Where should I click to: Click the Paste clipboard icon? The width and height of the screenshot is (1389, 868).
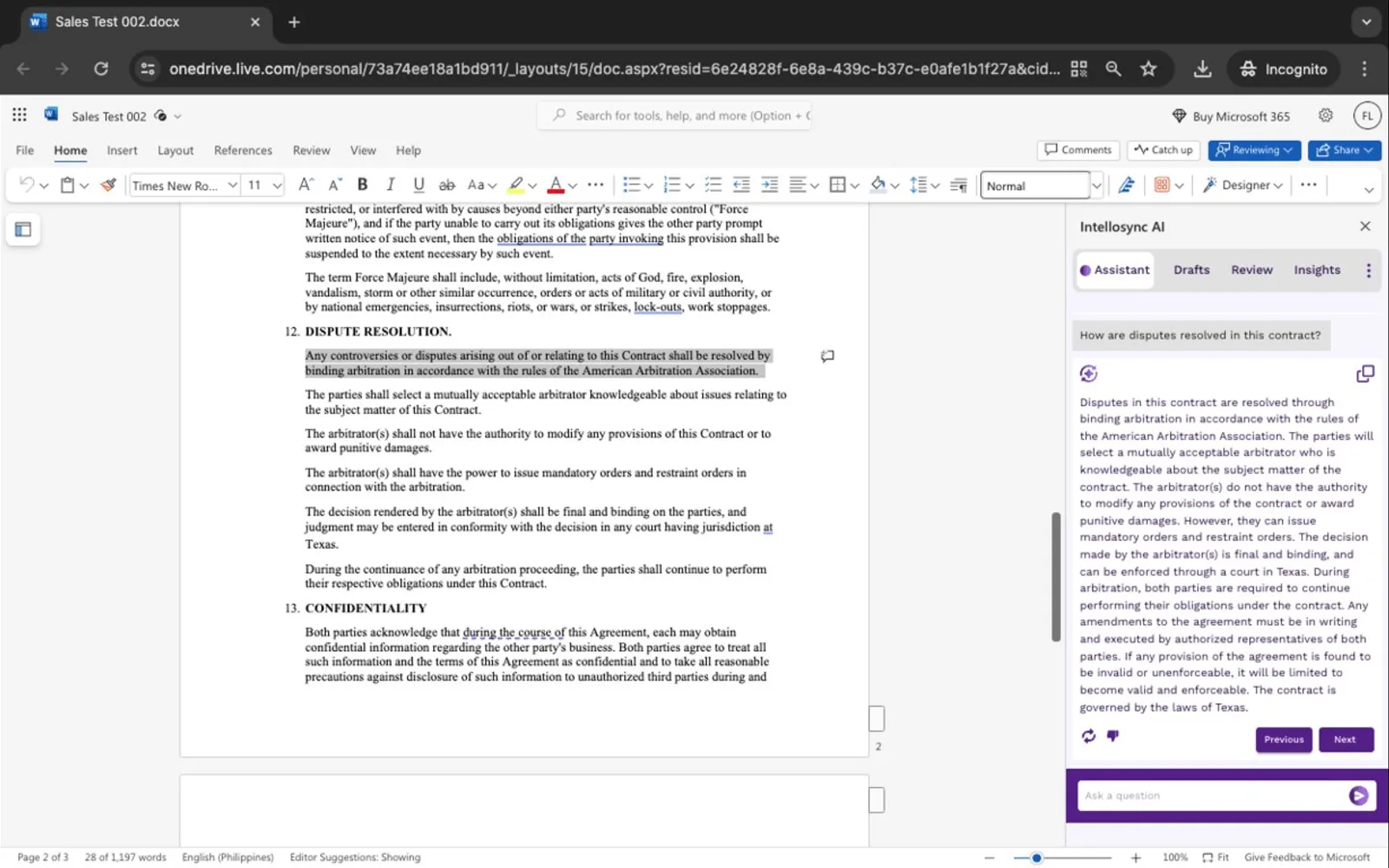(x=67, y=185)
